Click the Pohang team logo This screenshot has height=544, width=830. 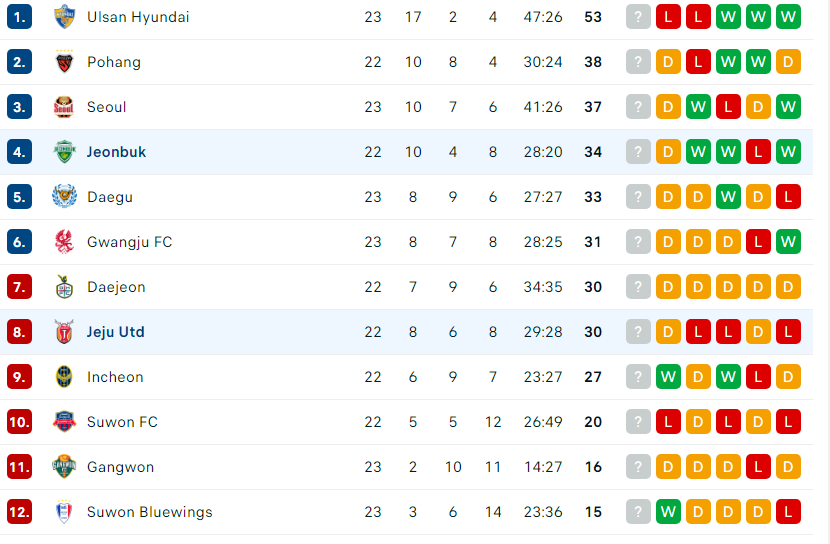point(65,62)
